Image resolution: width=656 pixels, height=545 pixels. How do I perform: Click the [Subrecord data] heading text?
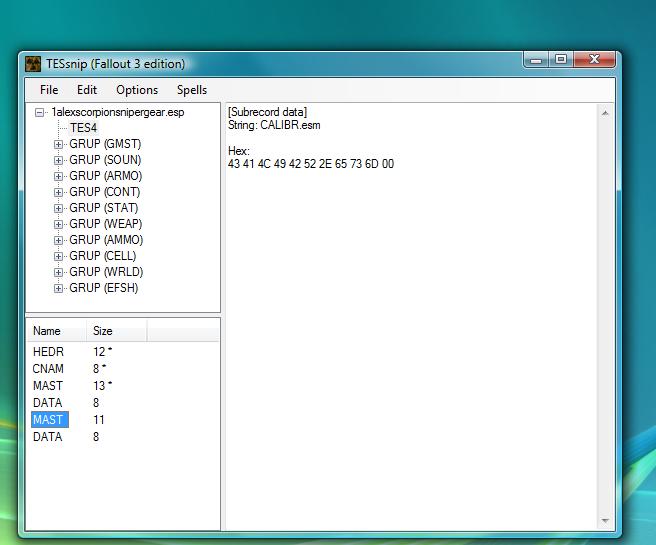[267, 112]
